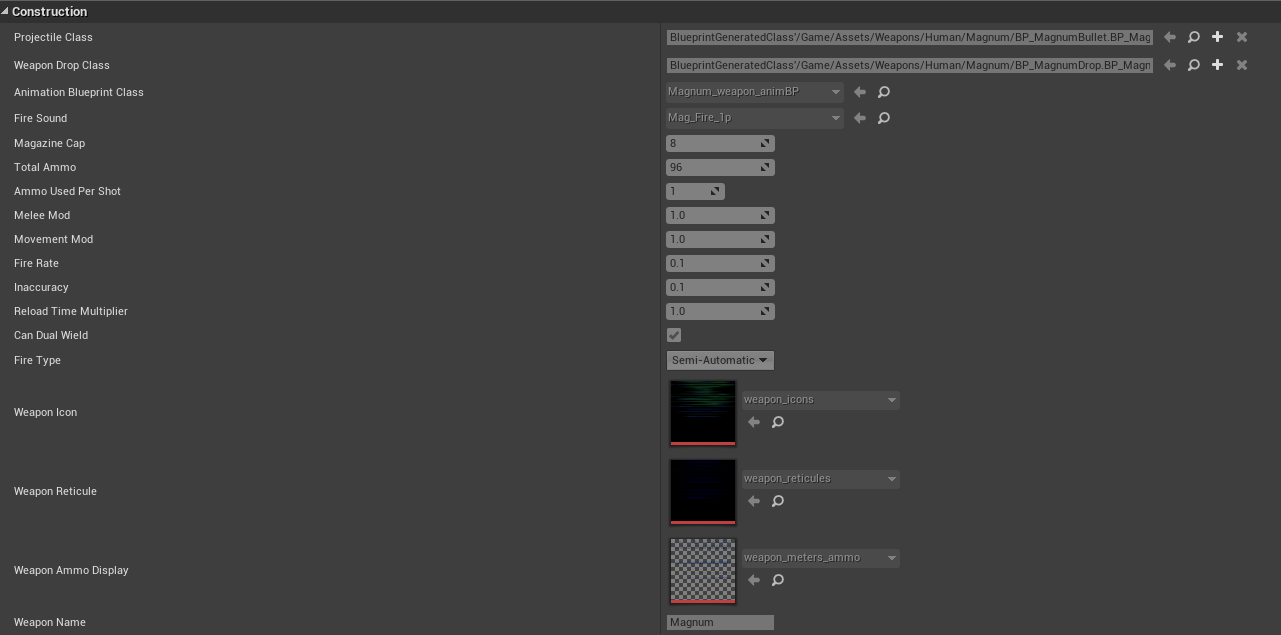Click Weapon Drop Class path field
The height and width of the screenshot is (635, 1281).
910,65
